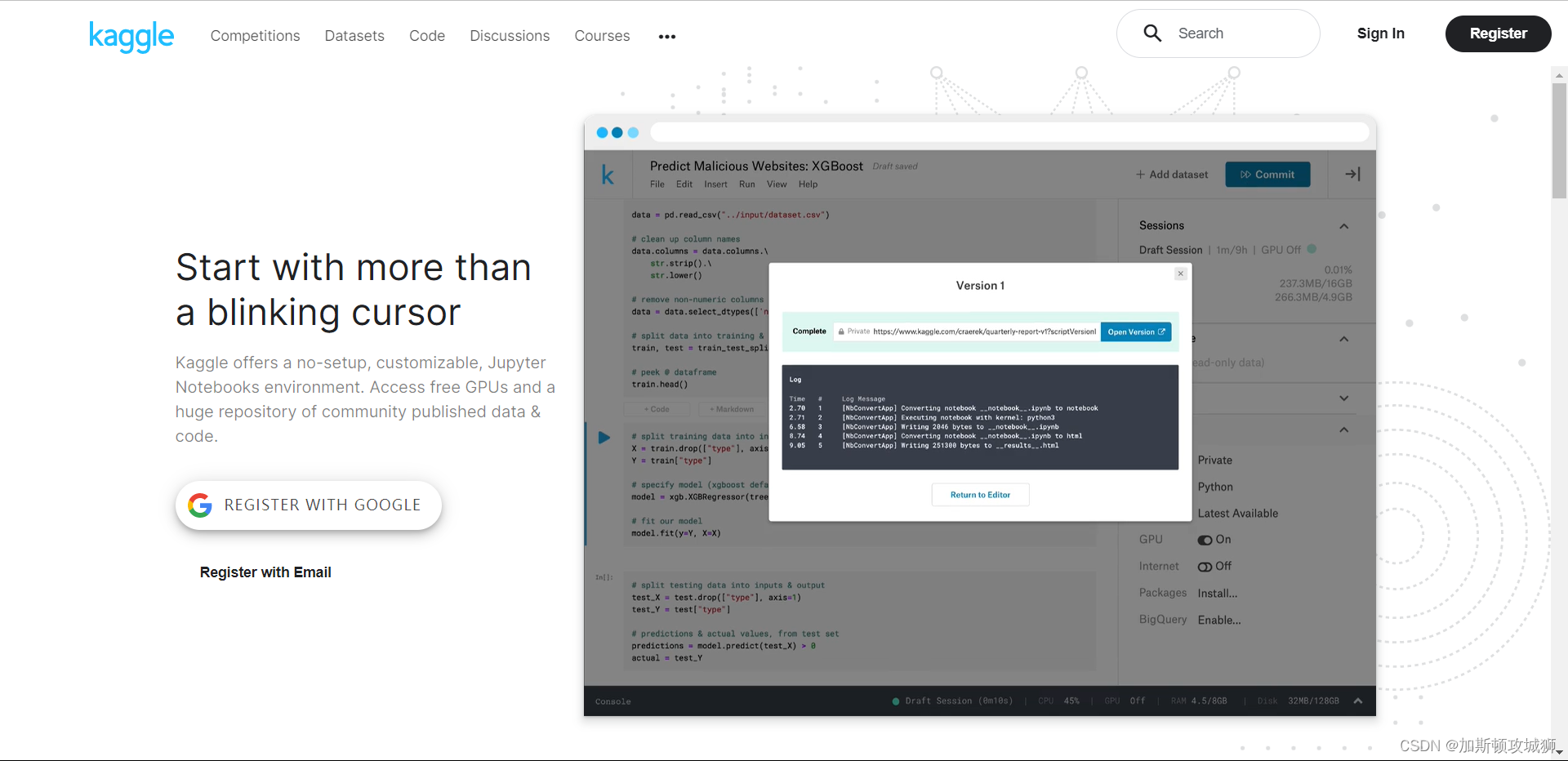Click the Google G logo icon
1568x761 pixels.
click(x=200, y=505)
